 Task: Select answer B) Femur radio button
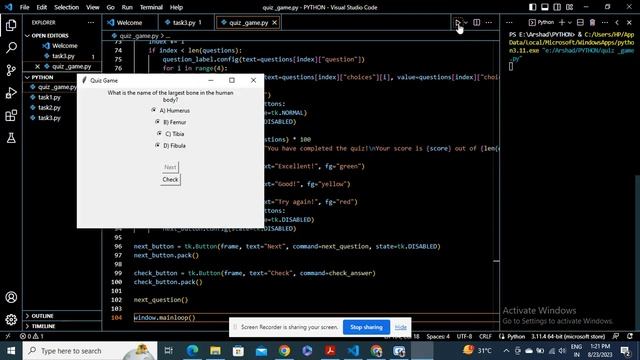pyautogui.click(x=158, y=122)
